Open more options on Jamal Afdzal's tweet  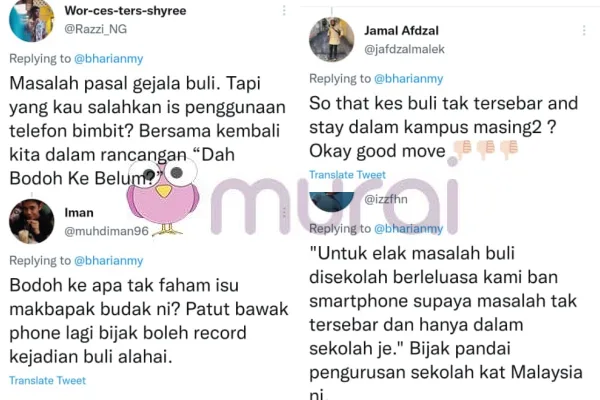[x=584, y=30]
